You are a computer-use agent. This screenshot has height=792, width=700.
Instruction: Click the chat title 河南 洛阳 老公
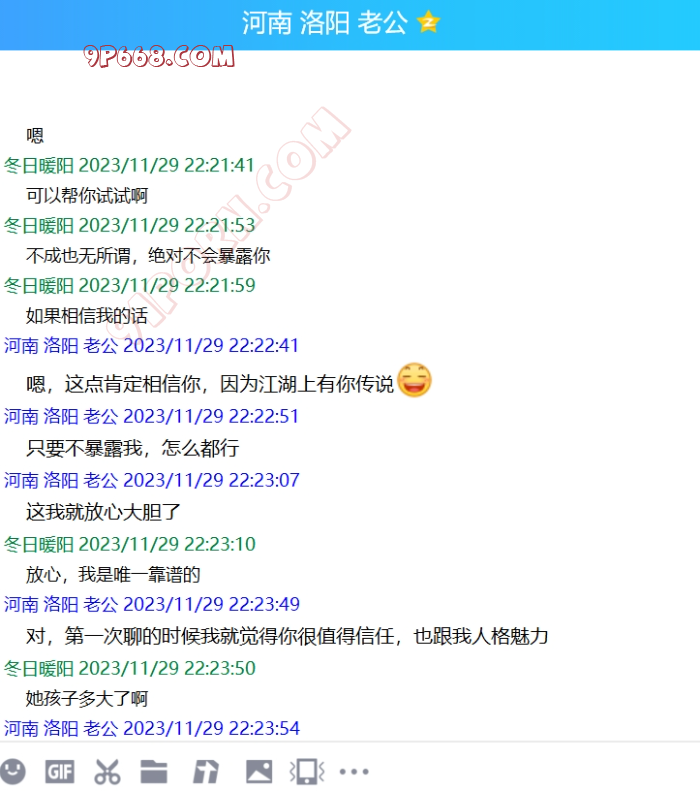324,23
